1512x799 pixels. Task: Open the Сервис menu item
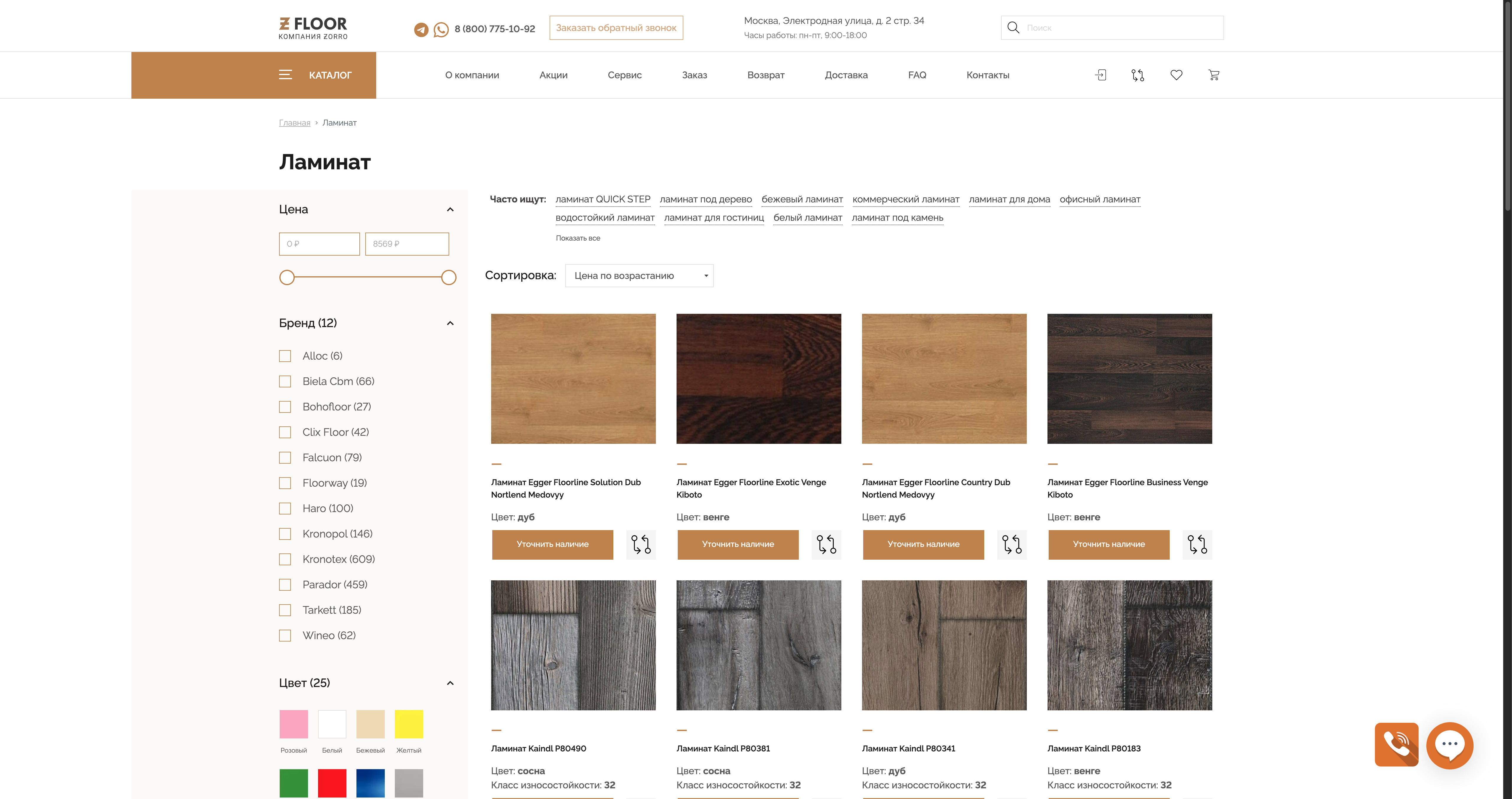pyautogui.click(x=625, y=75)
